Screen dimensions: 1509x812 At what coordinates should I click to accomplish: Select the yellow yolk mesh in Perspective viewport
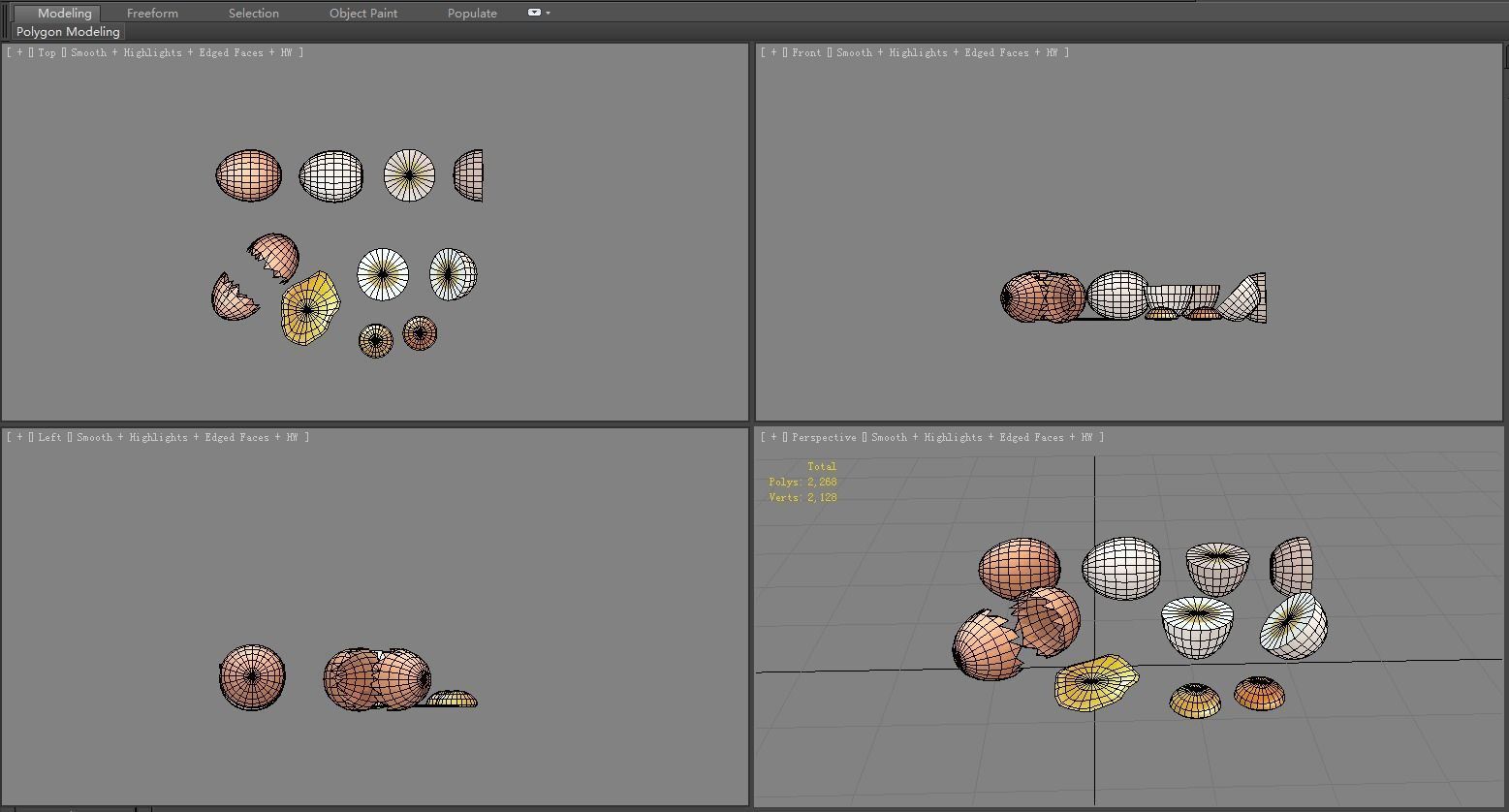1096,683
